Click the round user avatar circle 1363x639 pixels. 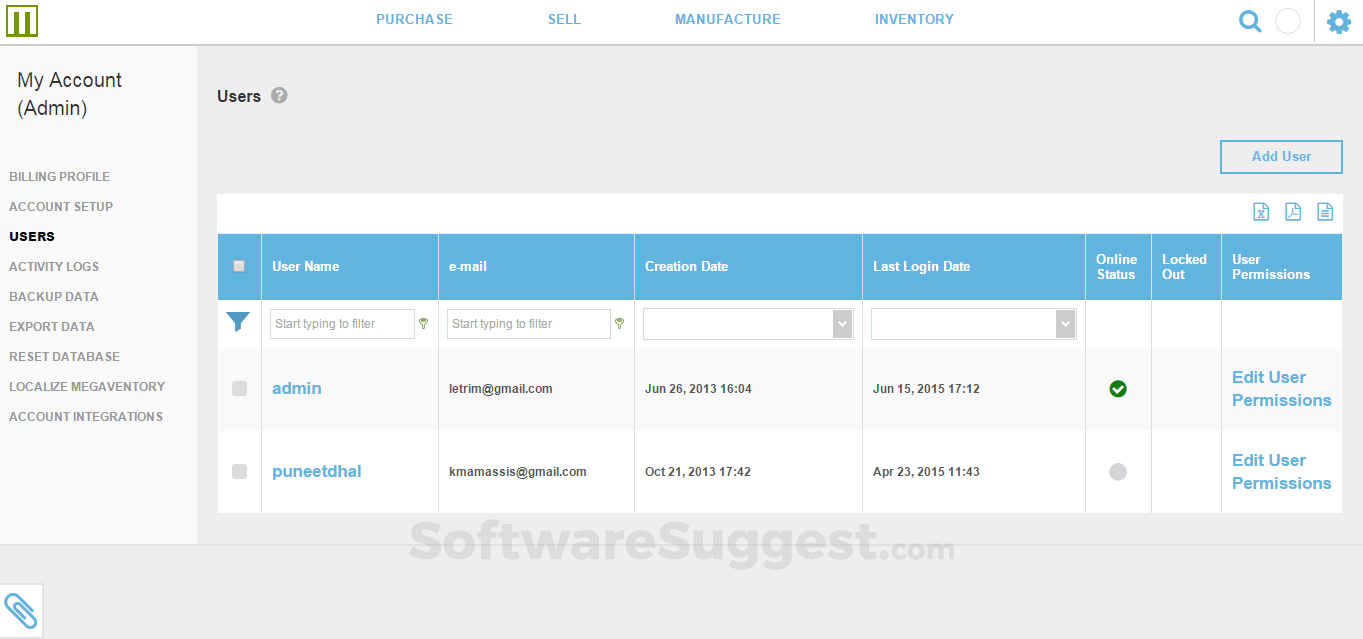coord(1288,21)
